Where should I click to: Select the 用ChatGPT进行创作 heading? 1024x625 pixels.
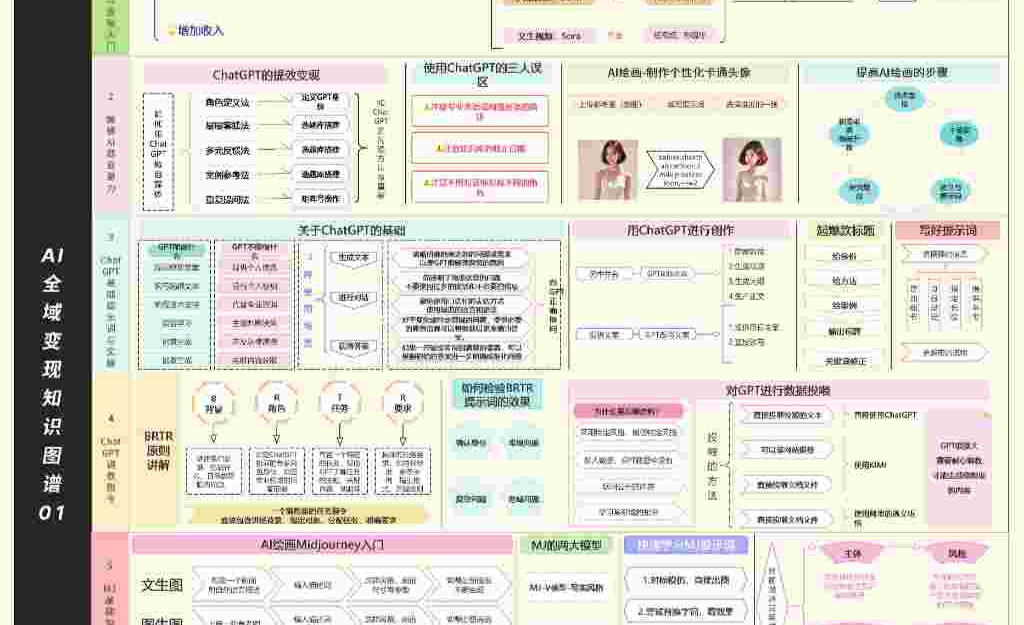[x=680, y=230]
